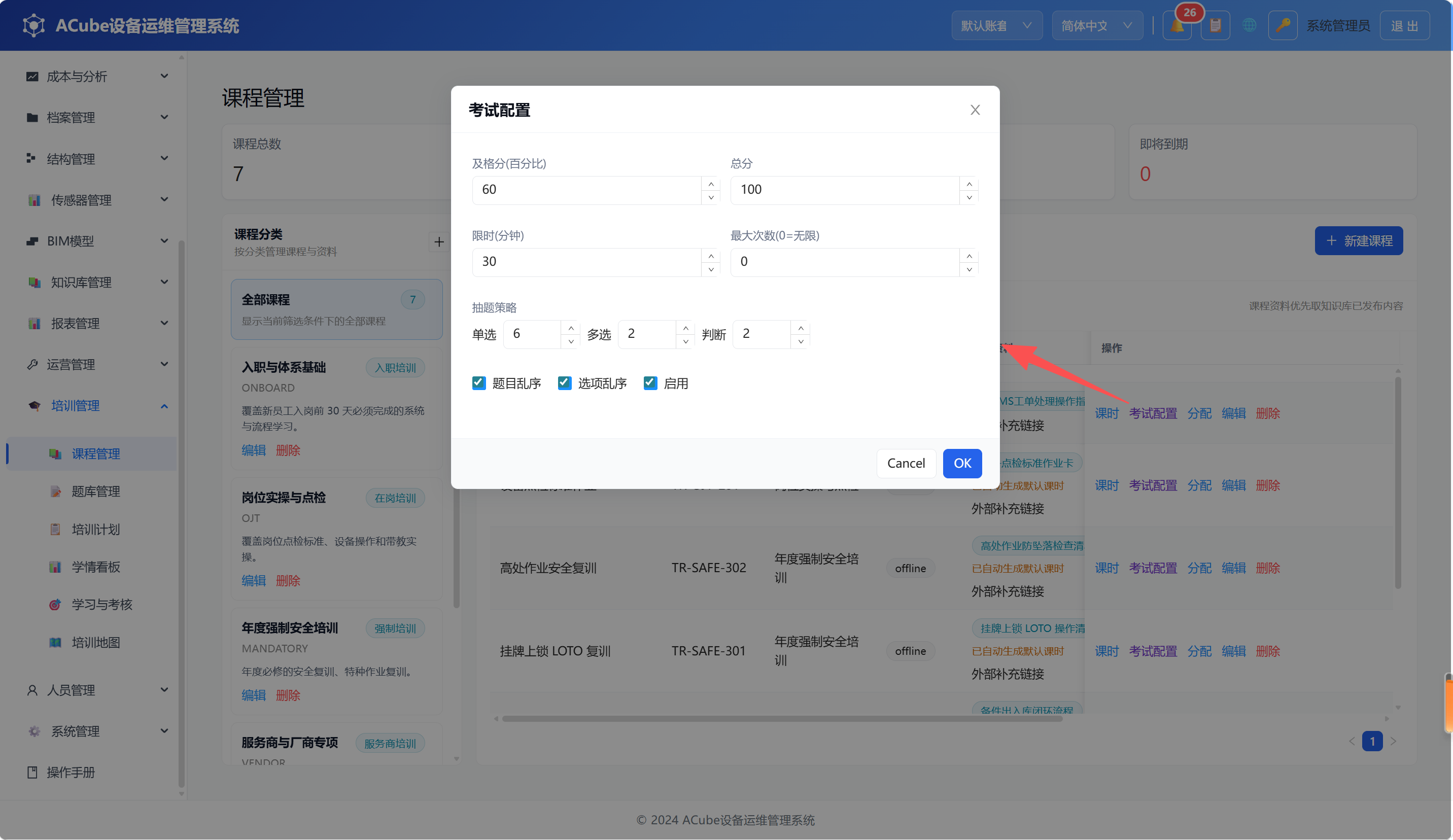Click 考试配置 link for TR-SAFE-302 row

coord(1153,568)
